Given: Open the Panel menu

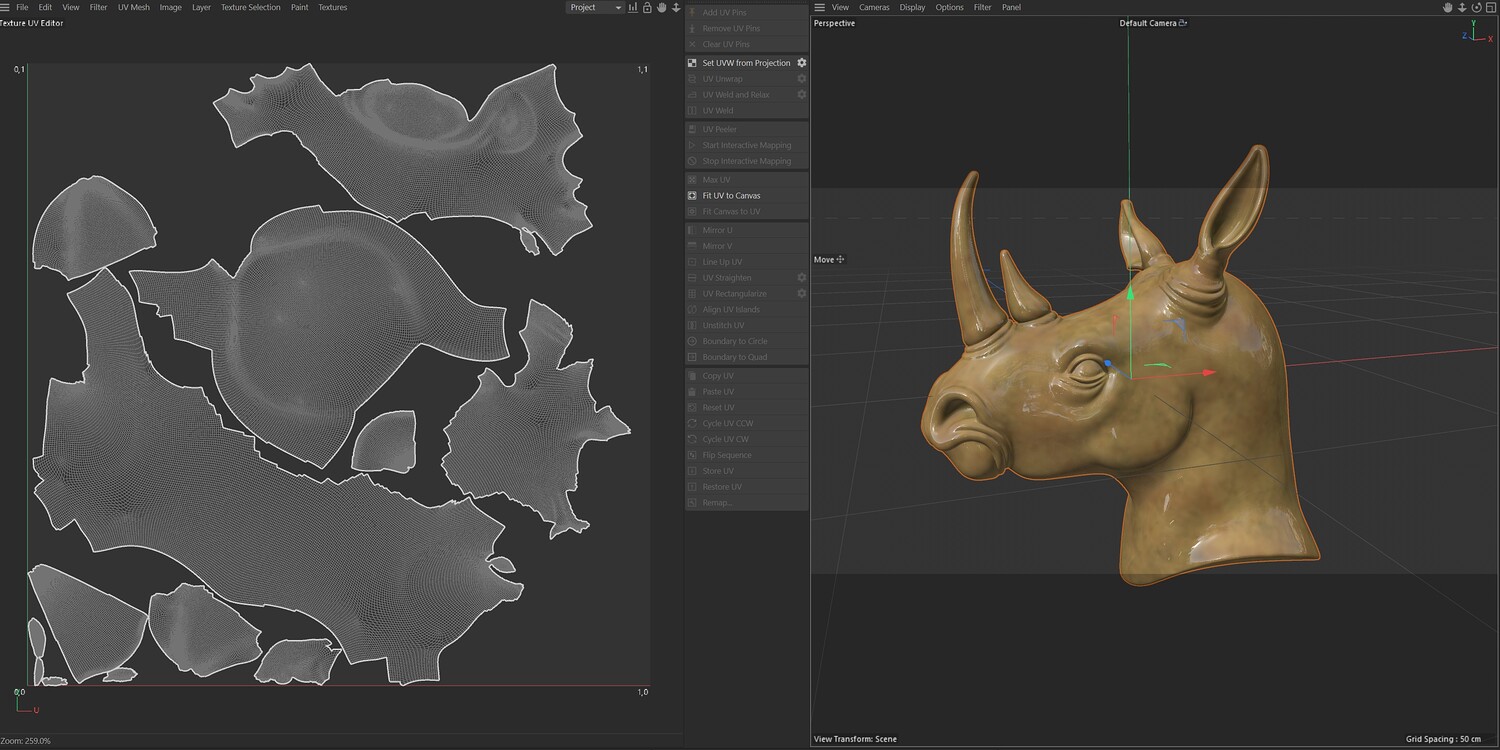Looking at the screenshot, I should pos(1012,7).
